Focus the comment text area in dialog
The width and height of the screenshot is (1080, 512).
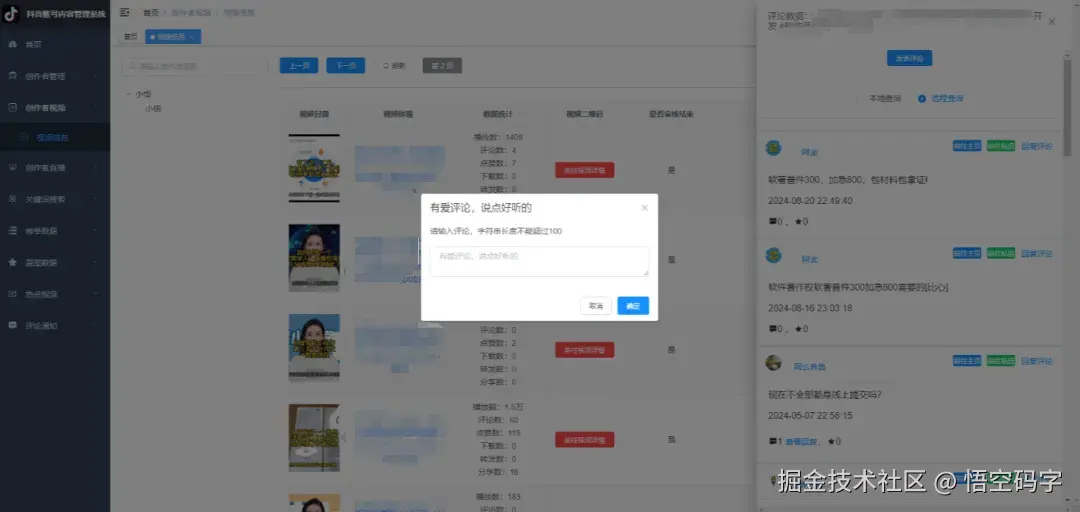click(x=539, y=261)
